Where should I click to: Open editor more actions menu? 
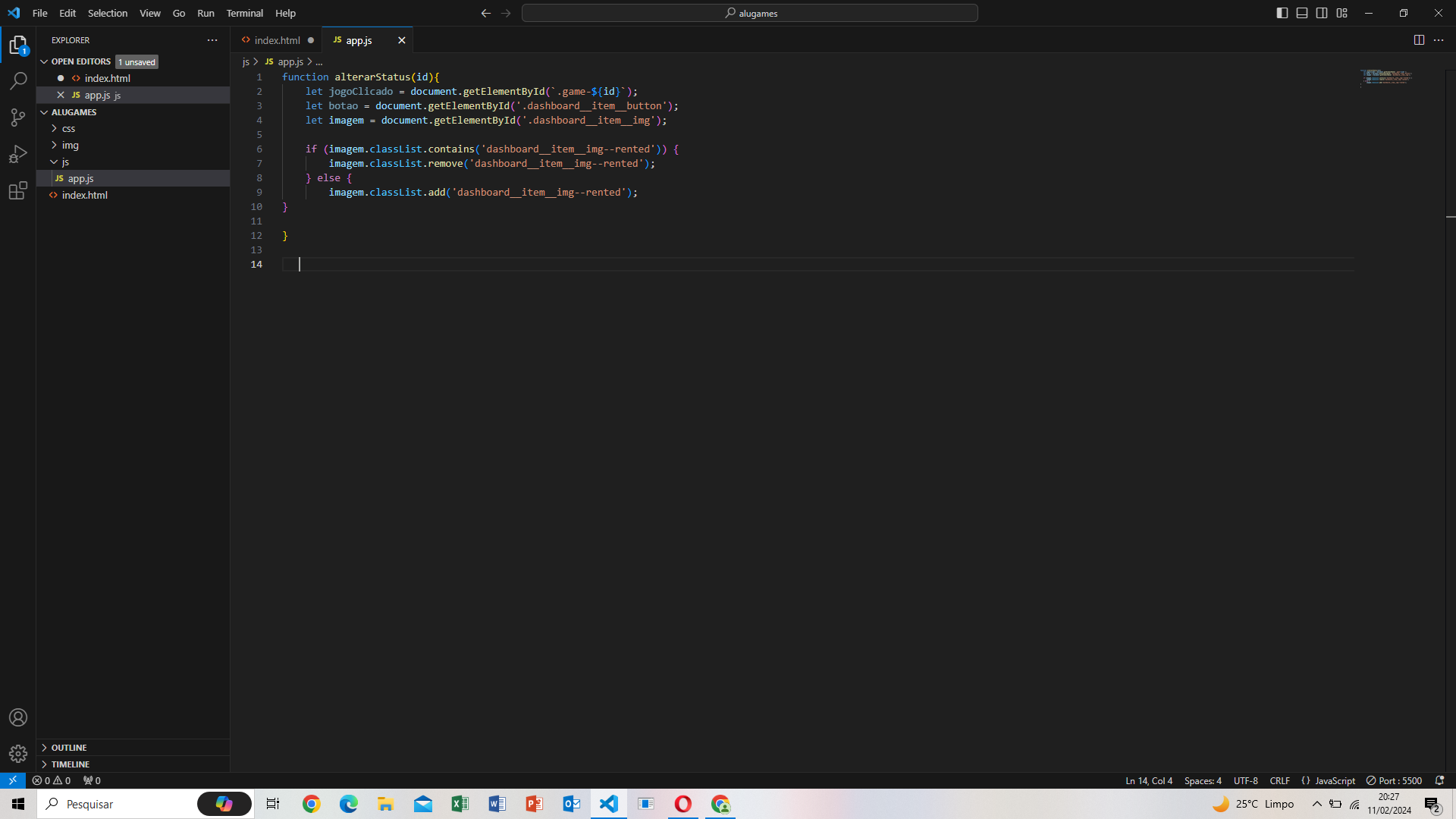point(1439,40)
